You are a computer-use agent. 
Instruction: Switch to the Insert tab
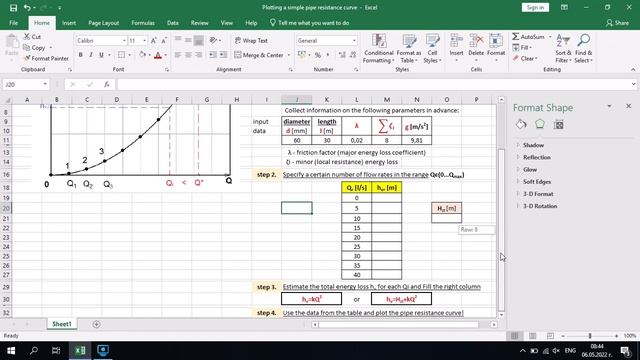point(69,23)
